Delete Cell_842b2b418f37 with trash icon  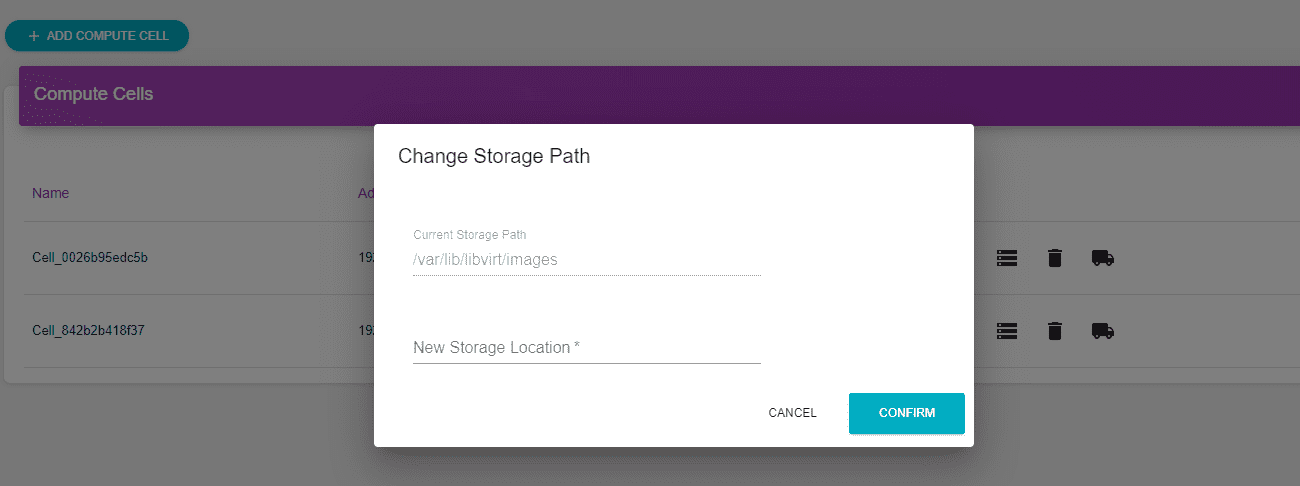click(1054, 330)
